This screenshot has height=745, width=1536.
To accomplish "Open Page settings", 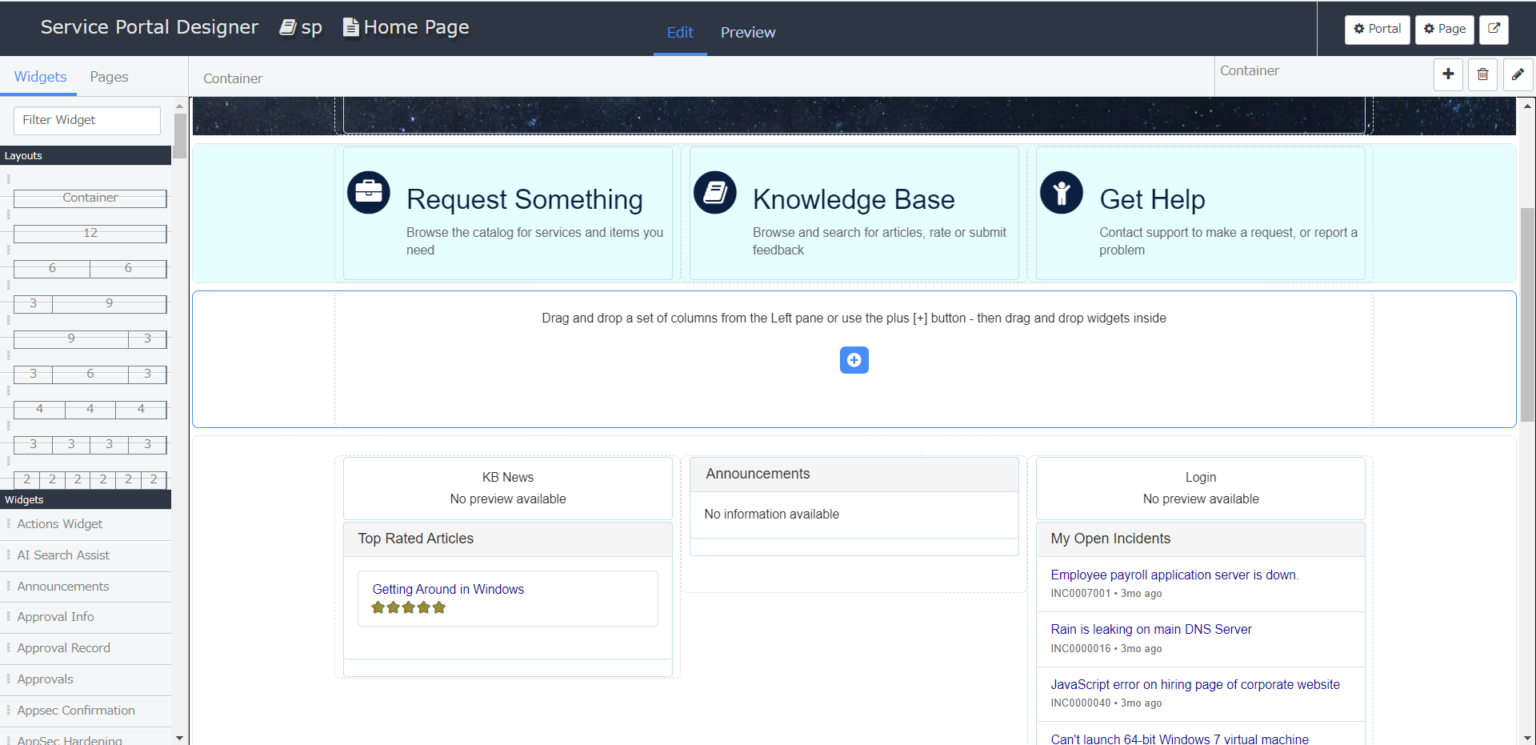I will pyautogui.click(x=1444, y=29).
